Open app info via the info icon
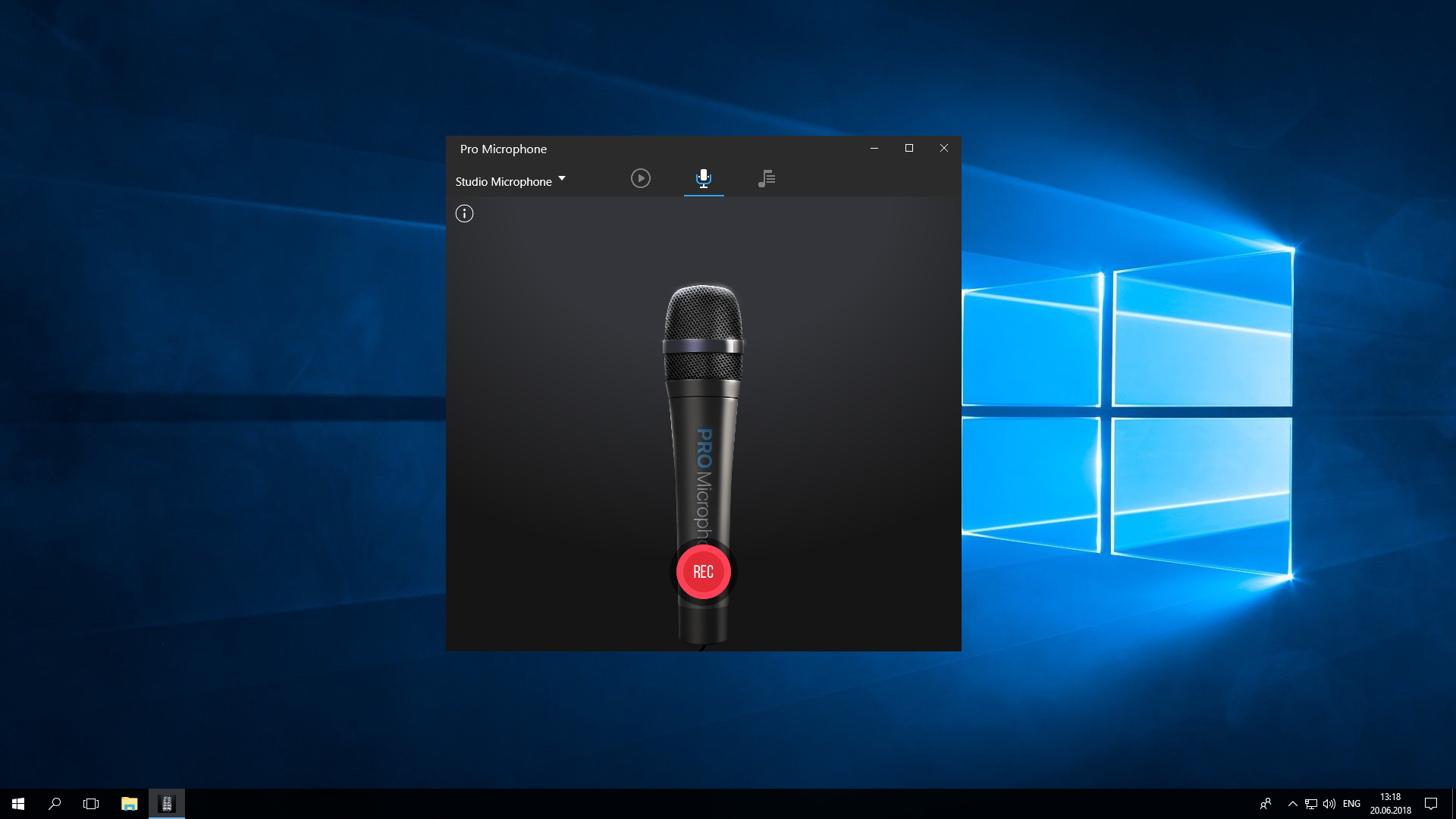The width and height of the screenshot is (1456, 819). click(x=463, y=213)
